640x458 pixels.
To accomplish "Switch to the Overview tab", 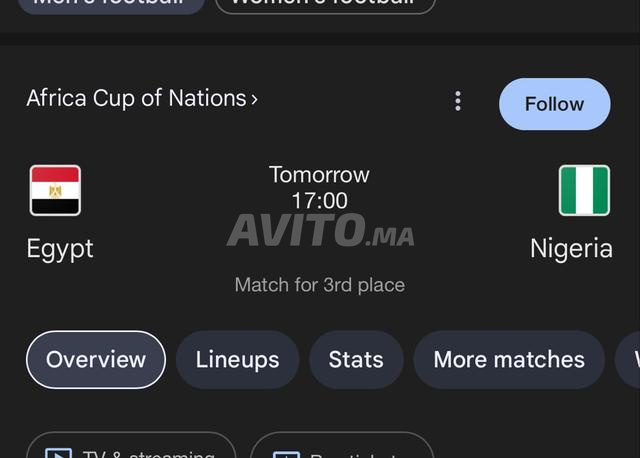I will (x=96, y=359).
